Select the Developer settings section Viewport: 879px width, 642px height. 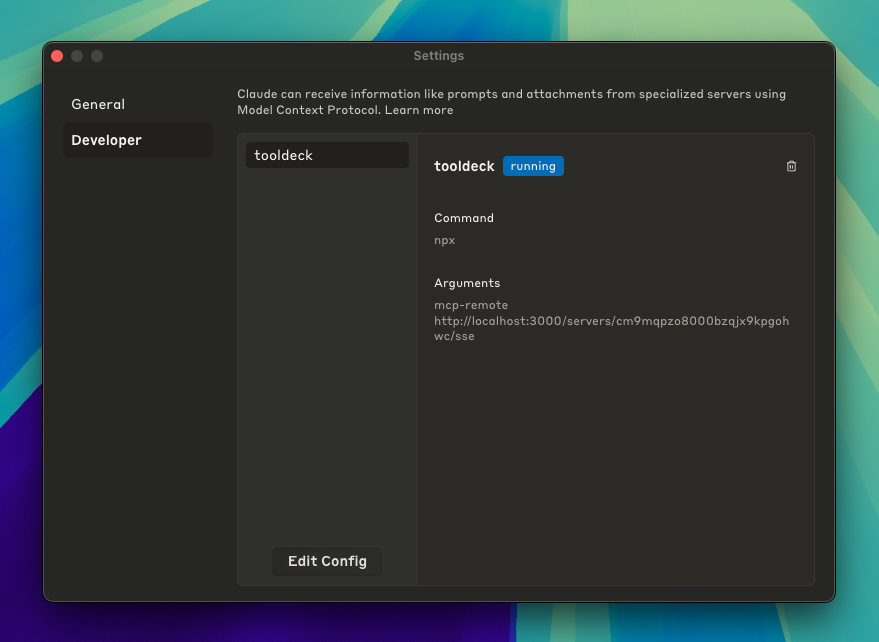[138, 140]
